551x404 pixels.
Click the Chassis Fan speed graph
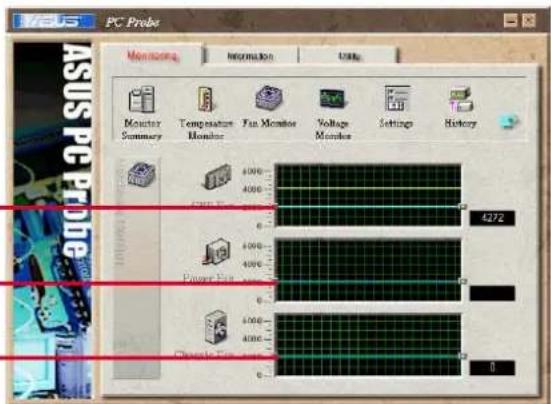point(368,345)
